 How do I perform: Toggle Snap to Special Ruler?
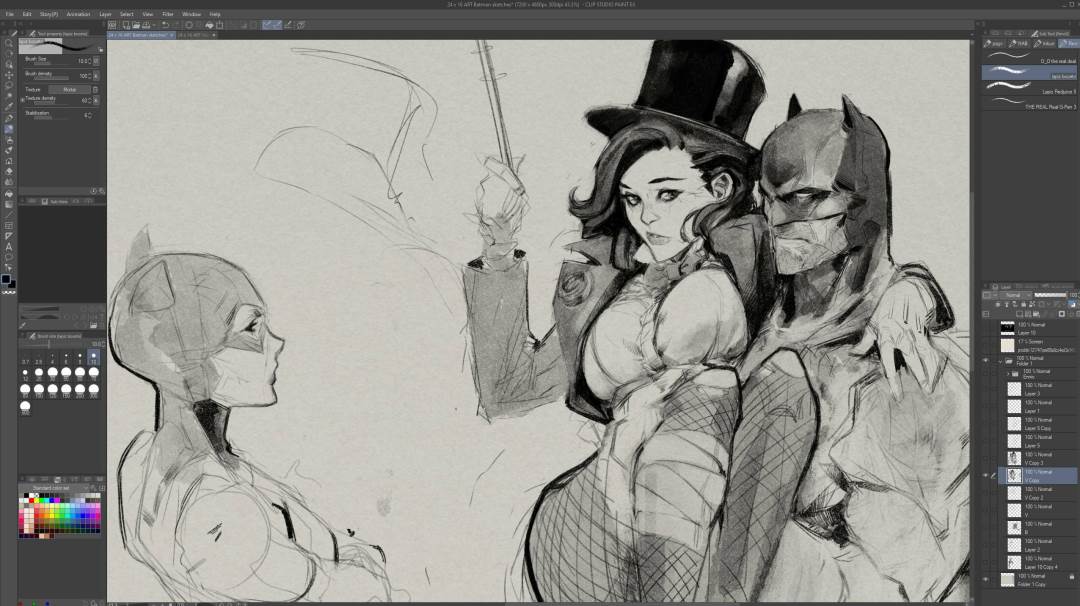277,25
